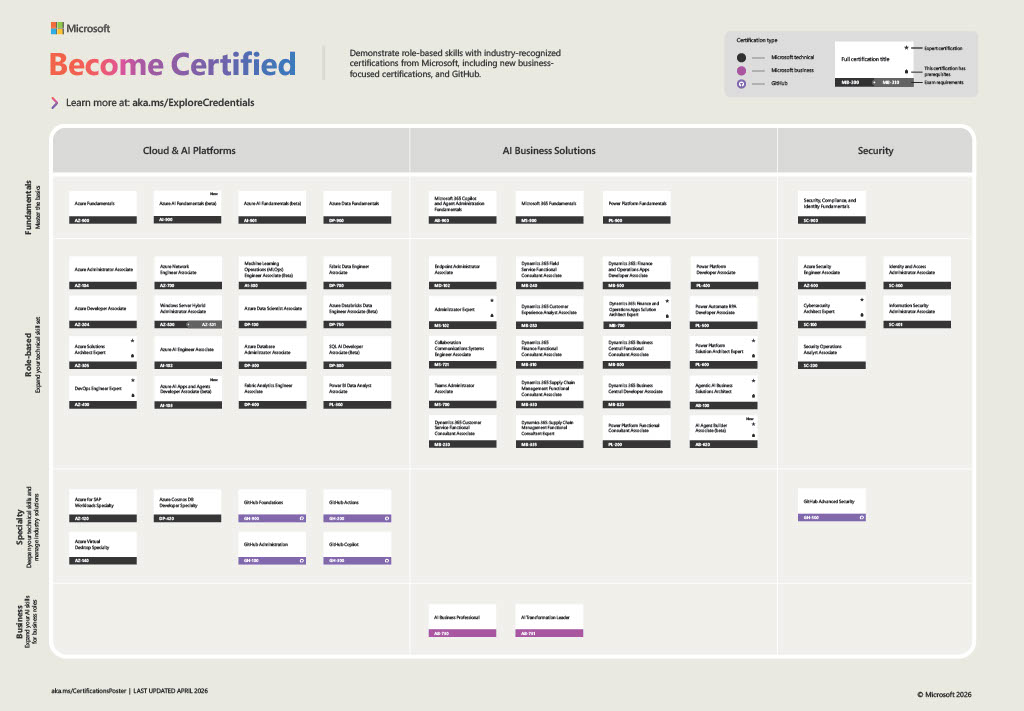Select the AI Business Solutions column header
This screenshot has width=1024, height=711.
click(548, 151)
